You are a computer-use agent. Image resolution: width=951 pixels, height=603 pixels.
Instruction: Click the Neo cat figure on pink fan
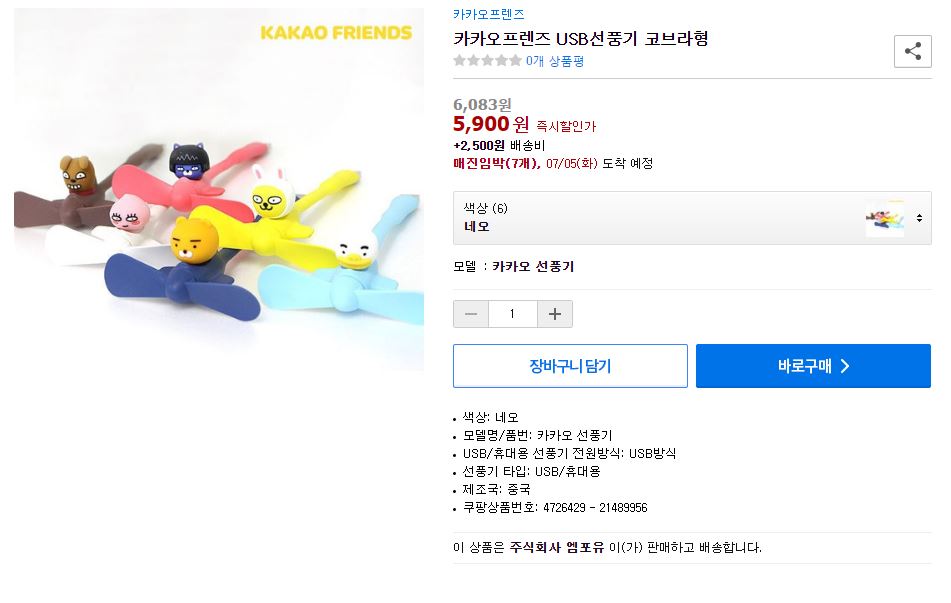click(190, 162)
